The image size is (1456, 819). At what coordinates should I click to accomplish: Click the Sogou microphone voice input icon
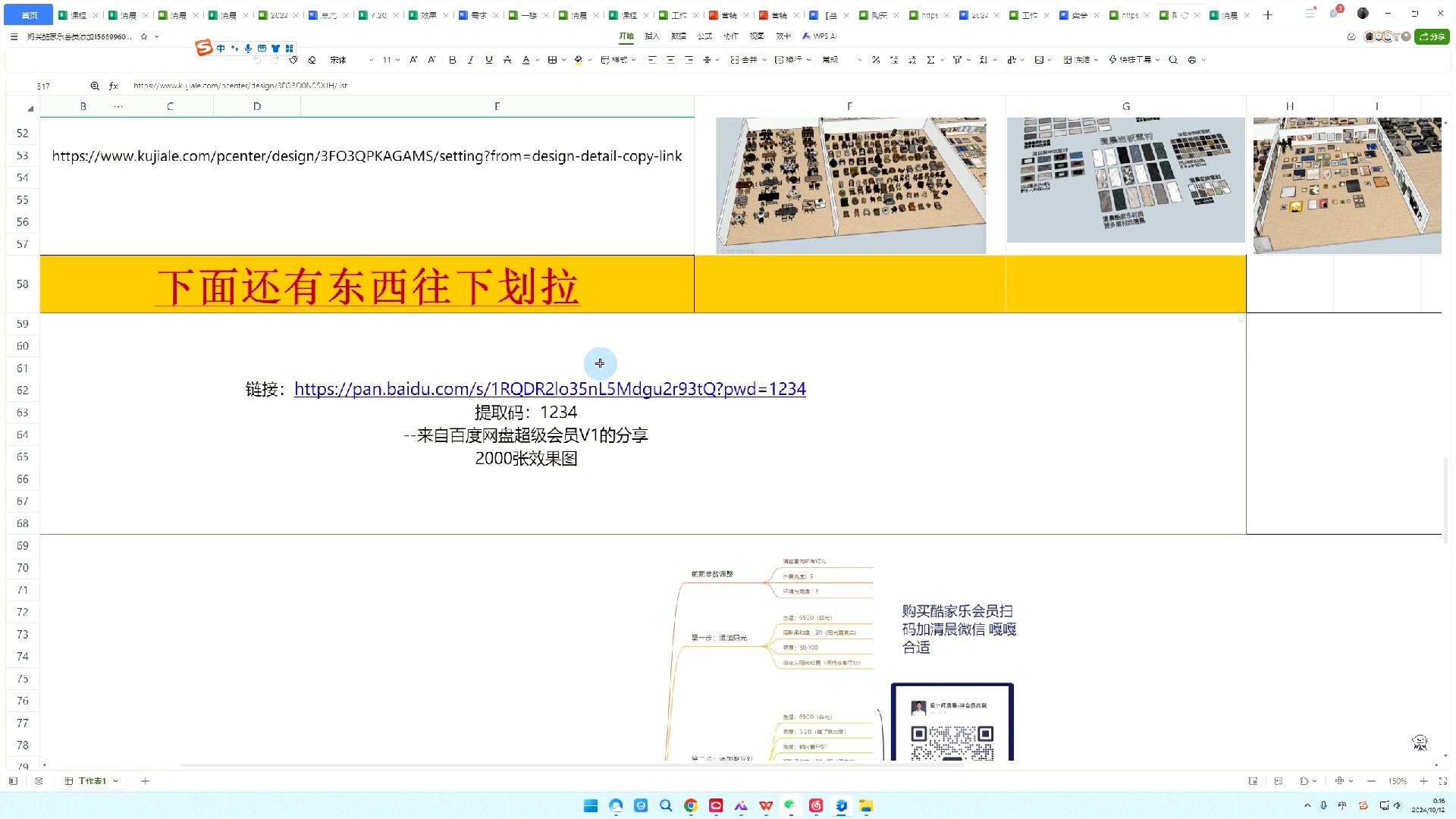[x=248, y=49]
